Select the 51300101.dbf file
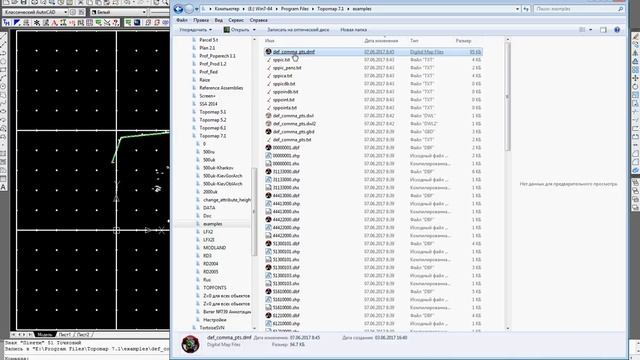The width and height of the screenshot is (640, 360). click(286, 244)
